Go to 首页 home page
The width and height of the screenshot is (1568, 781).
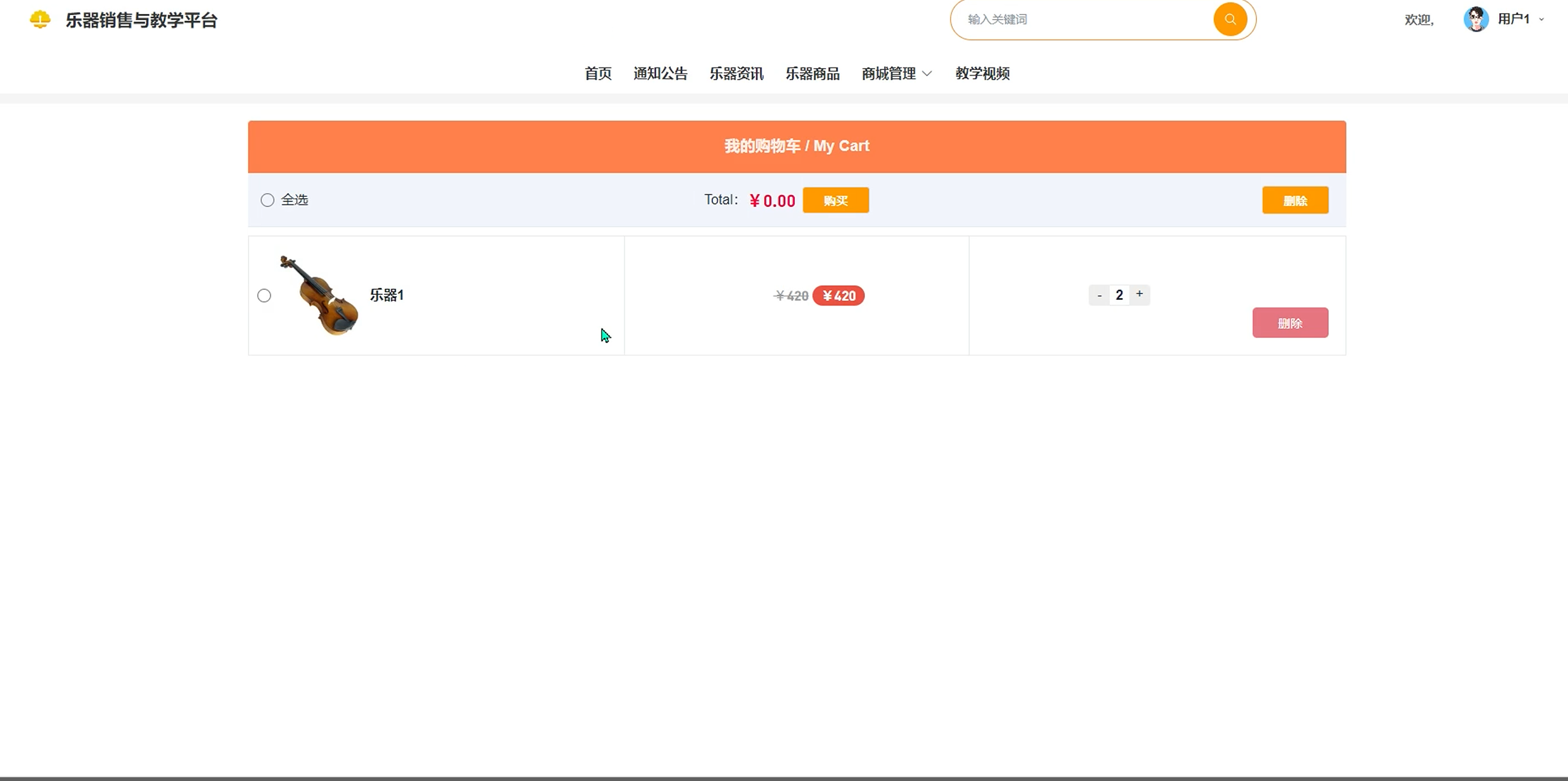tap(598, 74)
